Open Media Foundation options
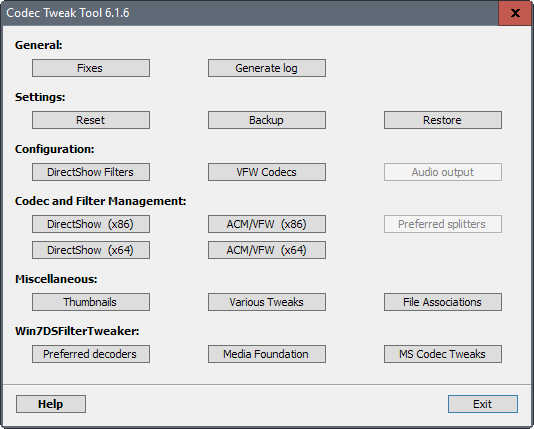The image size is (534, 429). coord(267,354)
